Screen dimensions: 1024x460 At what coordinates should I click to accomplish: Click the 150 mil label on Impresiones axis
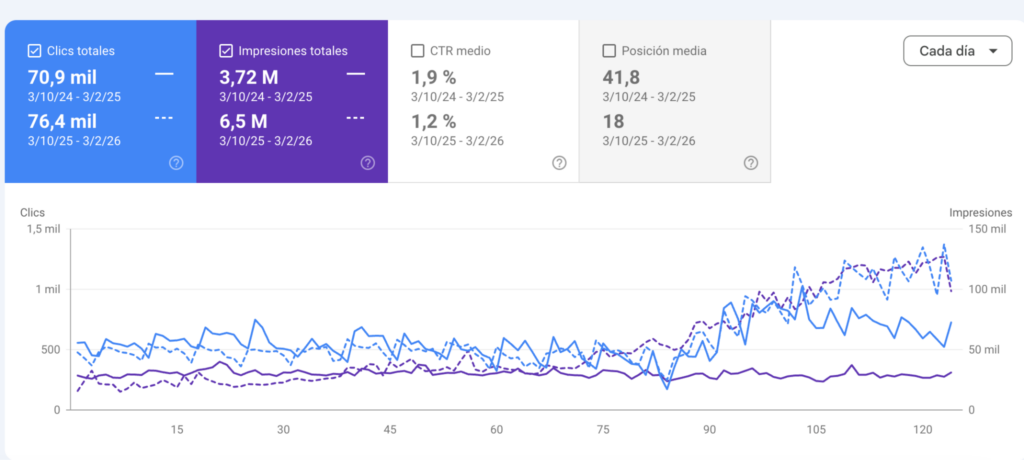pyautogui.click(x=984, y=229)
